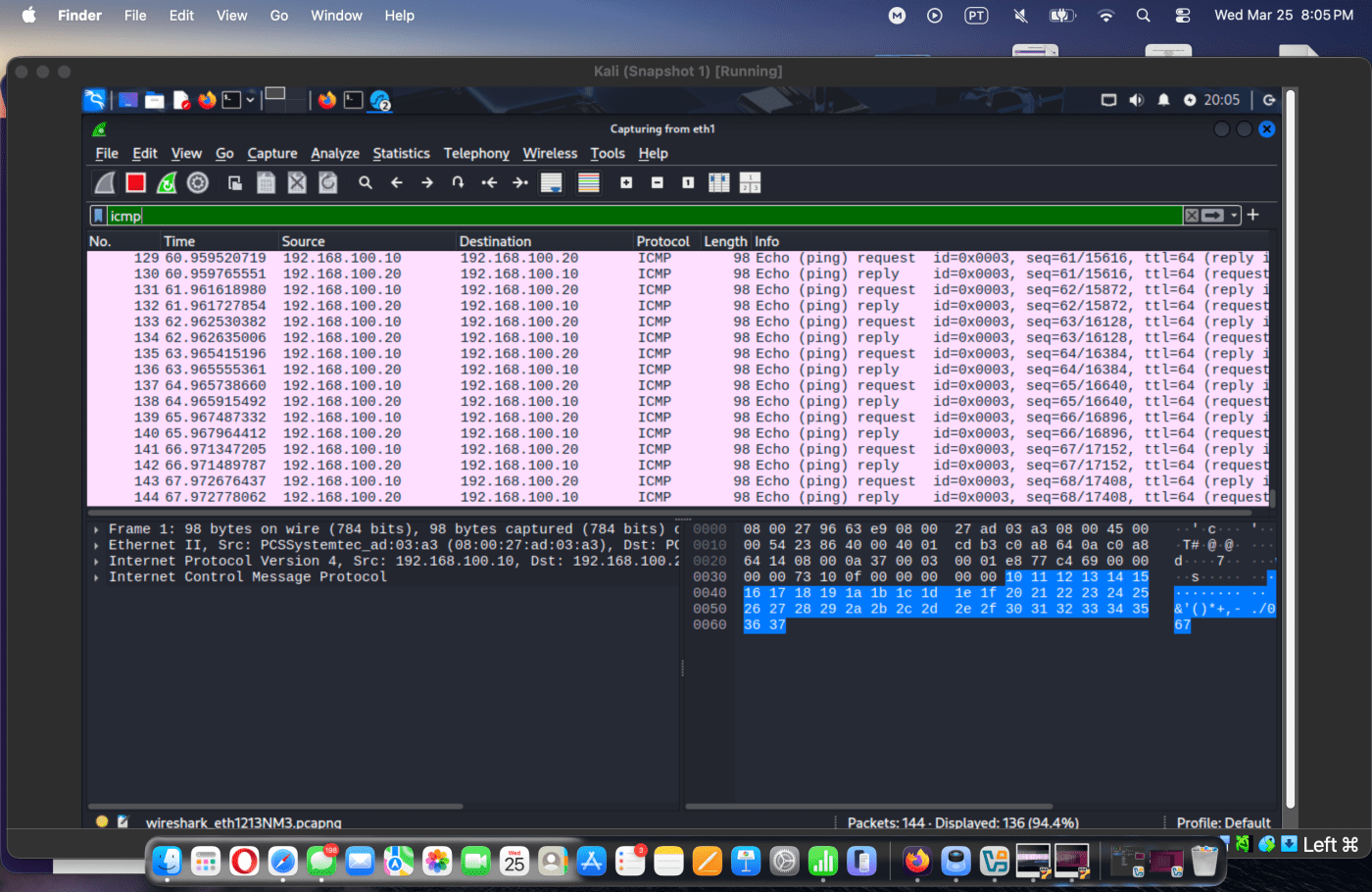The width and height of the screenshot is (1372, 892).
Task: Close capture file icon in toolbar
Action: (297, 183)
